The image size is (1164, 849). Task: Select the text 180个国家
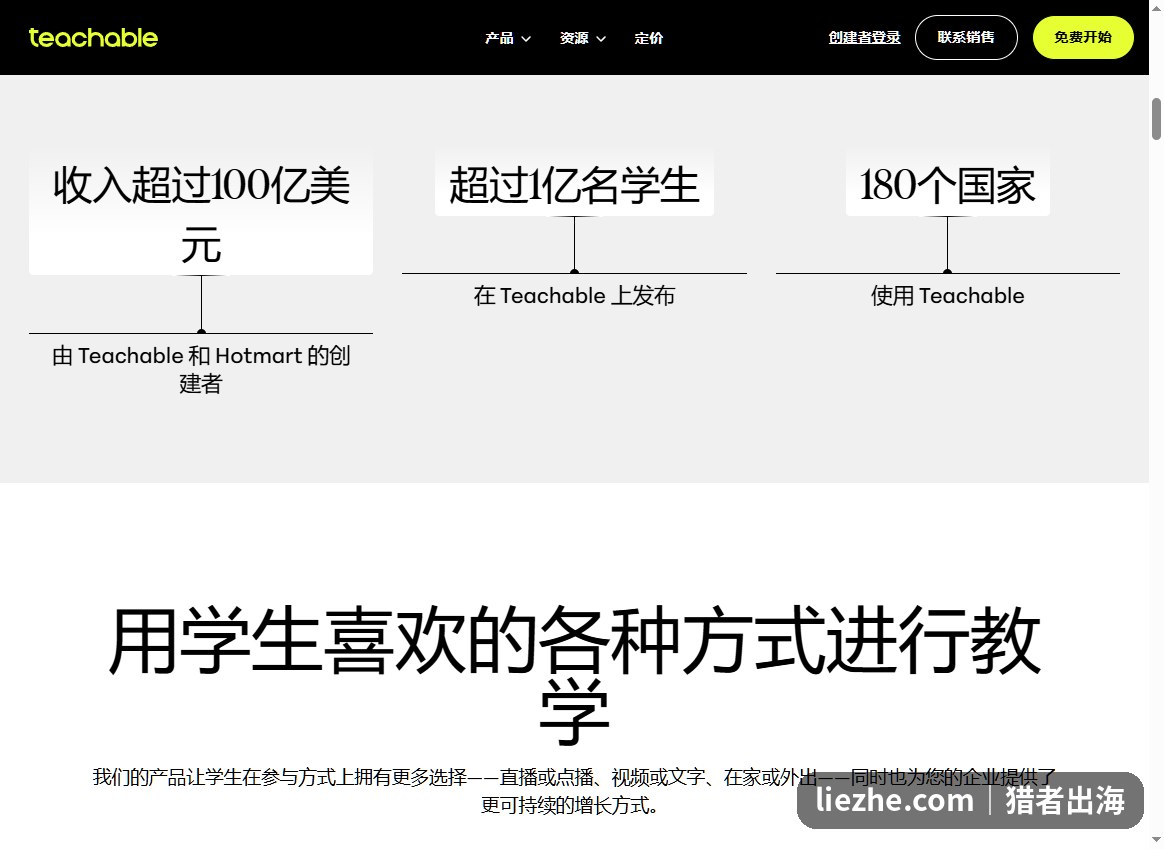pyautogui.click(x=947, y=185)
